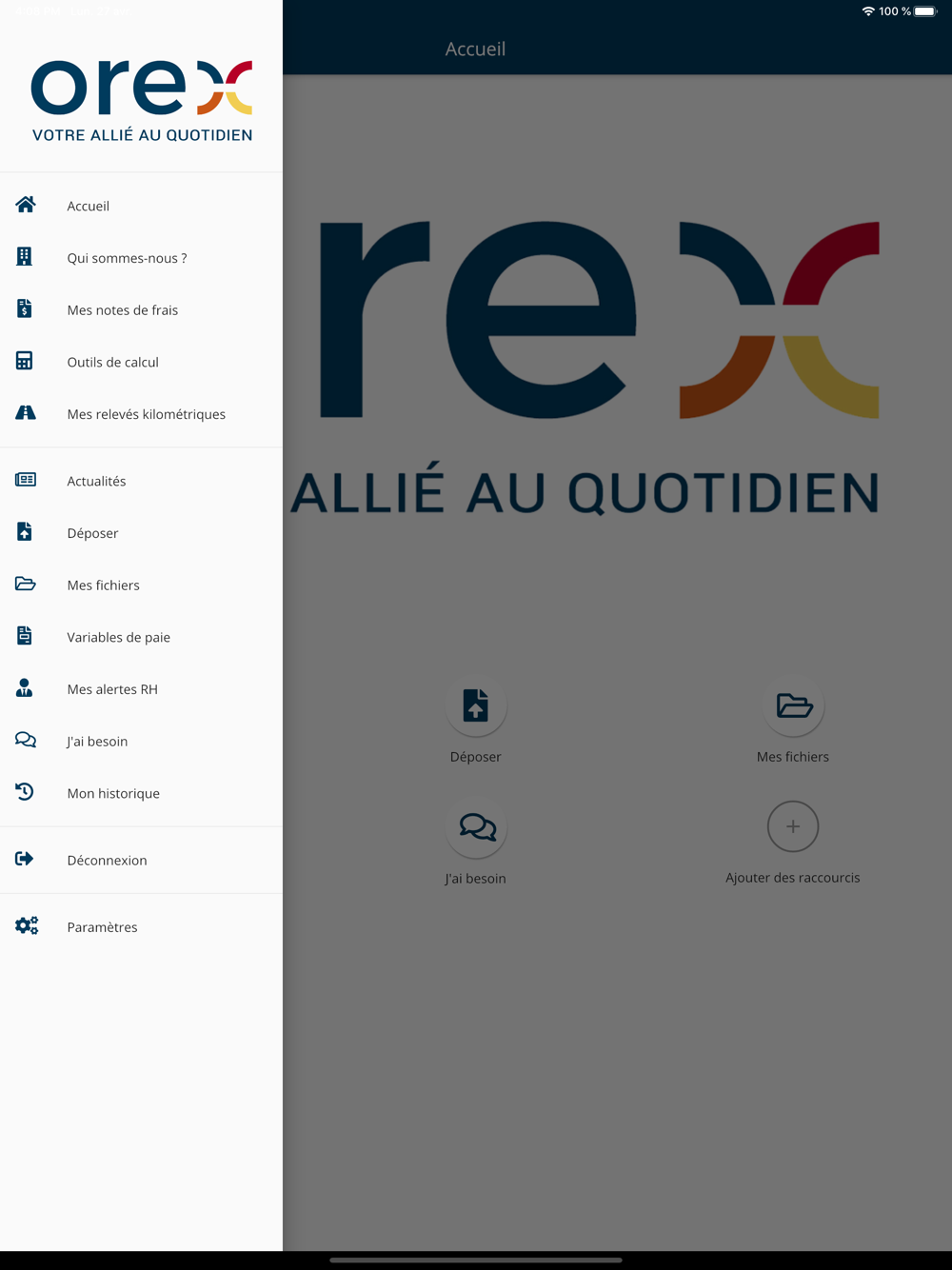Click the history clock icon
The height and width of the screenshot is (1270, 952).
25,791
